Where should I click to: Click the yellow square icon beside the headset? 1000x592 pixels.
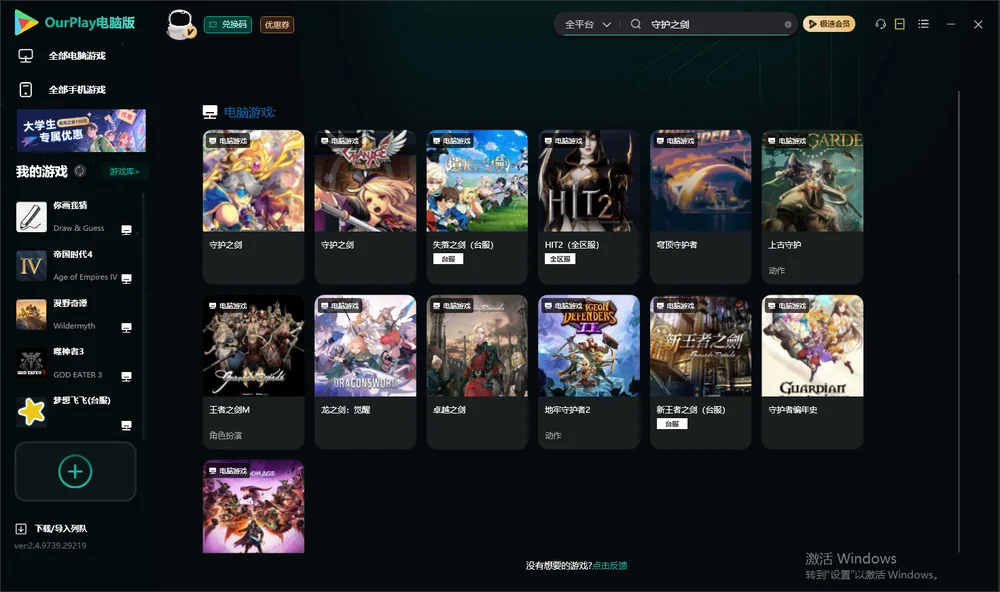point(900,24)
